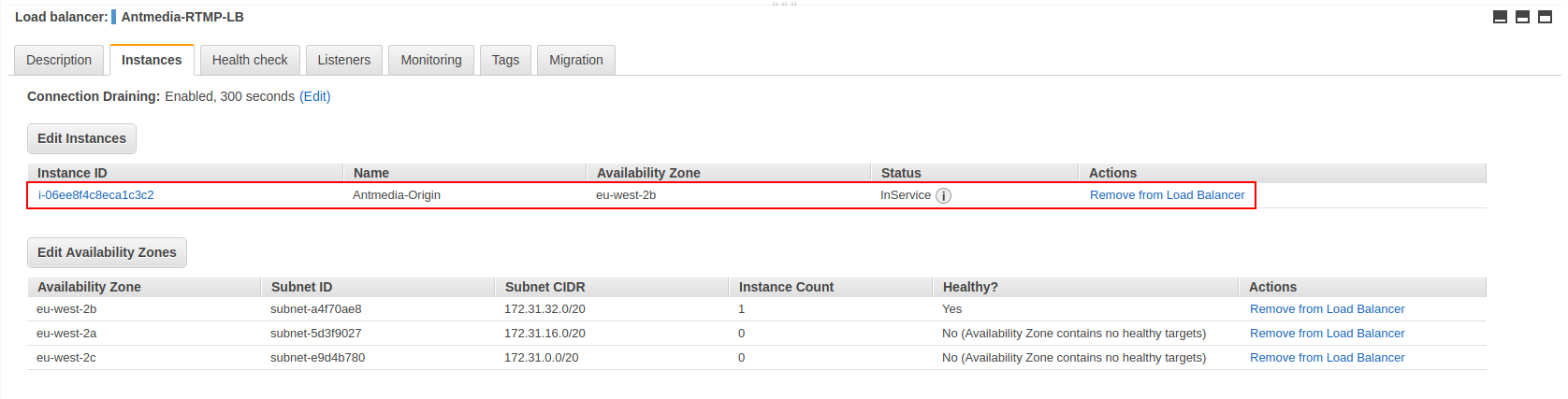Screen dimensions: 1568x399
Task: Remove eu-west-2c zone from Load Balancer
Action: [1328, 358]
